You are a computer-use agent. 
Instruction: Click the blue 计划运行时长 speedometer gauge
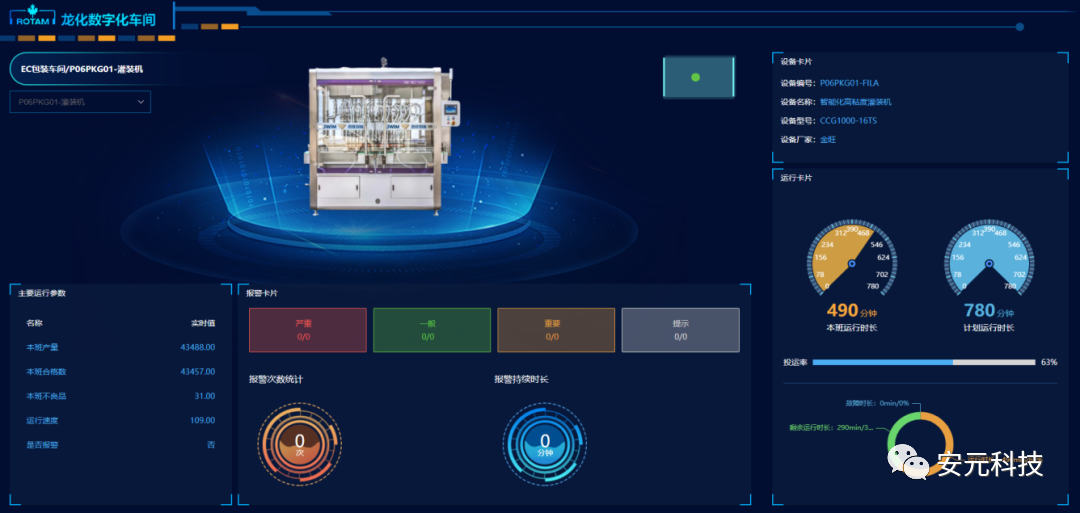coord(987,262)
